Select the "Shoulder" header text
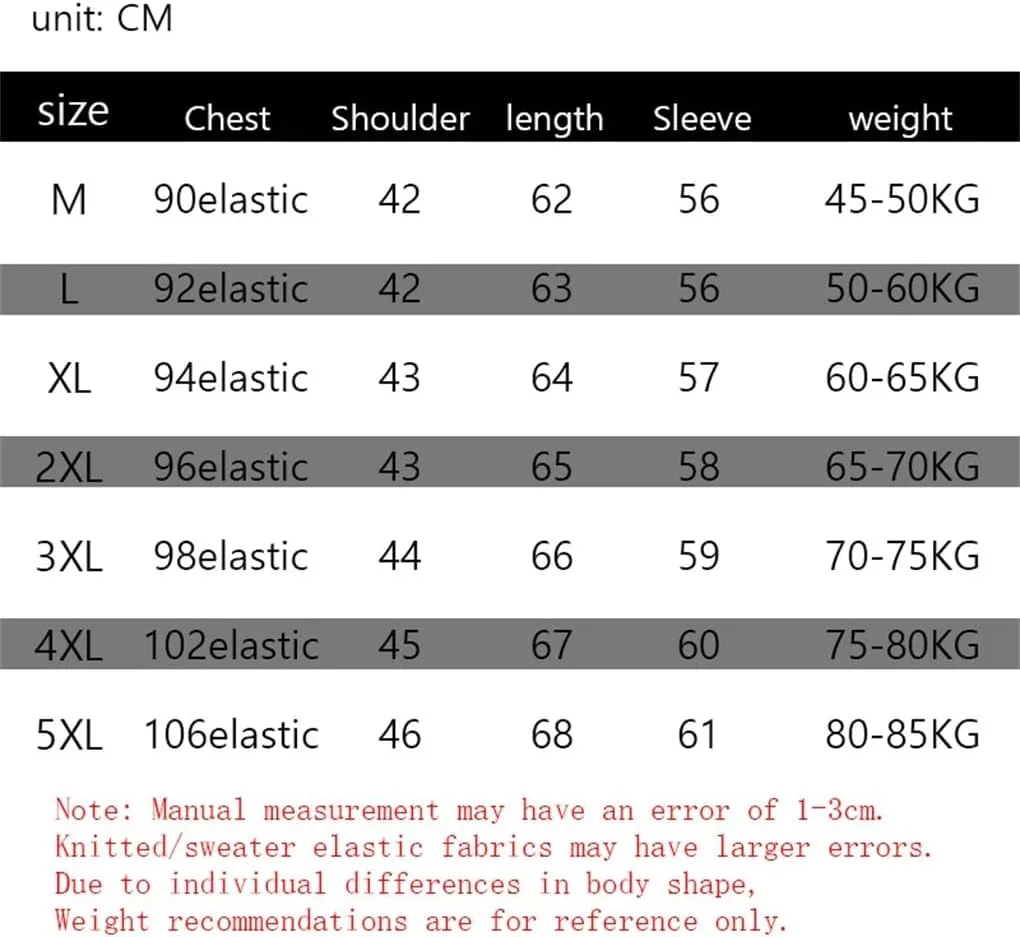 coord(400,118)
